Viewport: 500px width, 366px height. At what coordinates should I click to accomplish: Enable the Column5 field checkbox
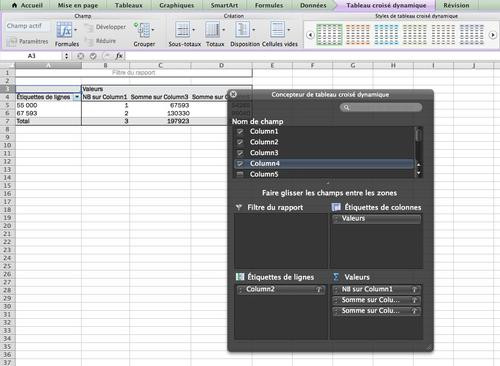(x=240, y=174)
